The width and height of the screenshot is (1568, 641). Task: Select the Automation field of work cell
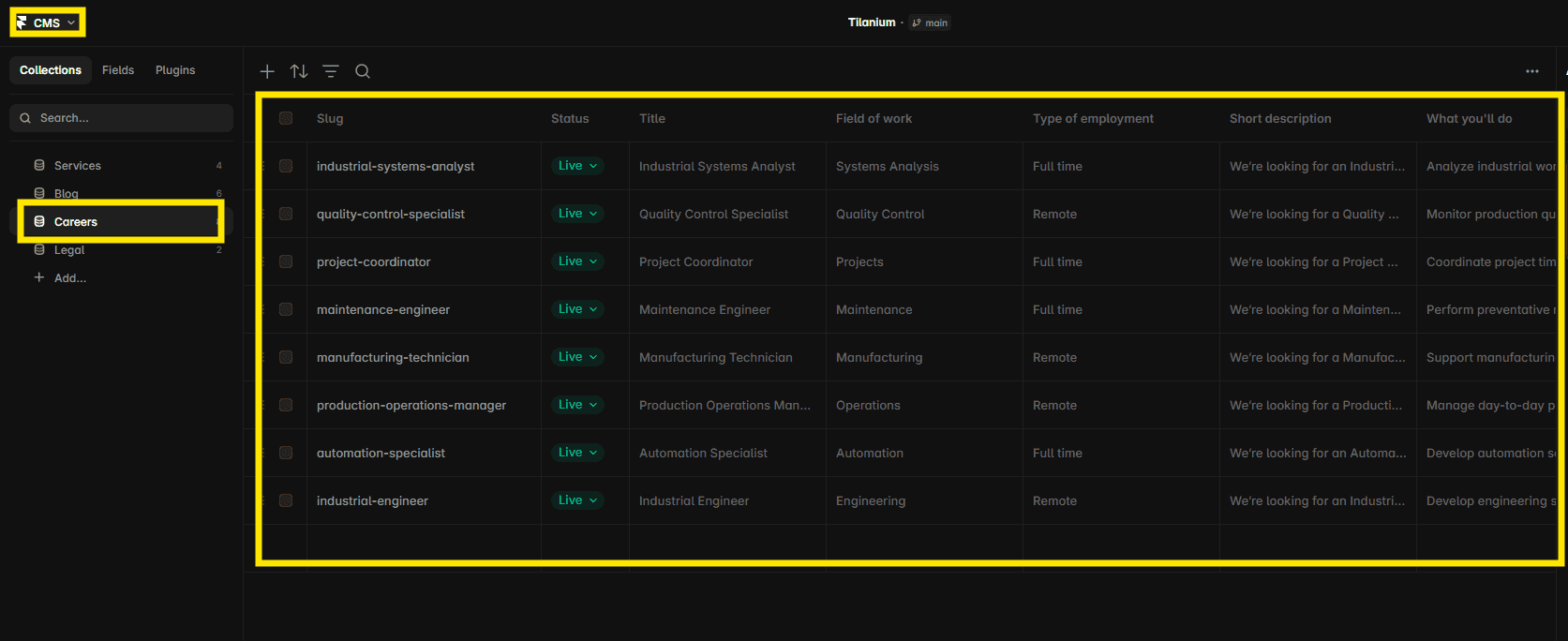pyautogui.click(x=924, y=453)
